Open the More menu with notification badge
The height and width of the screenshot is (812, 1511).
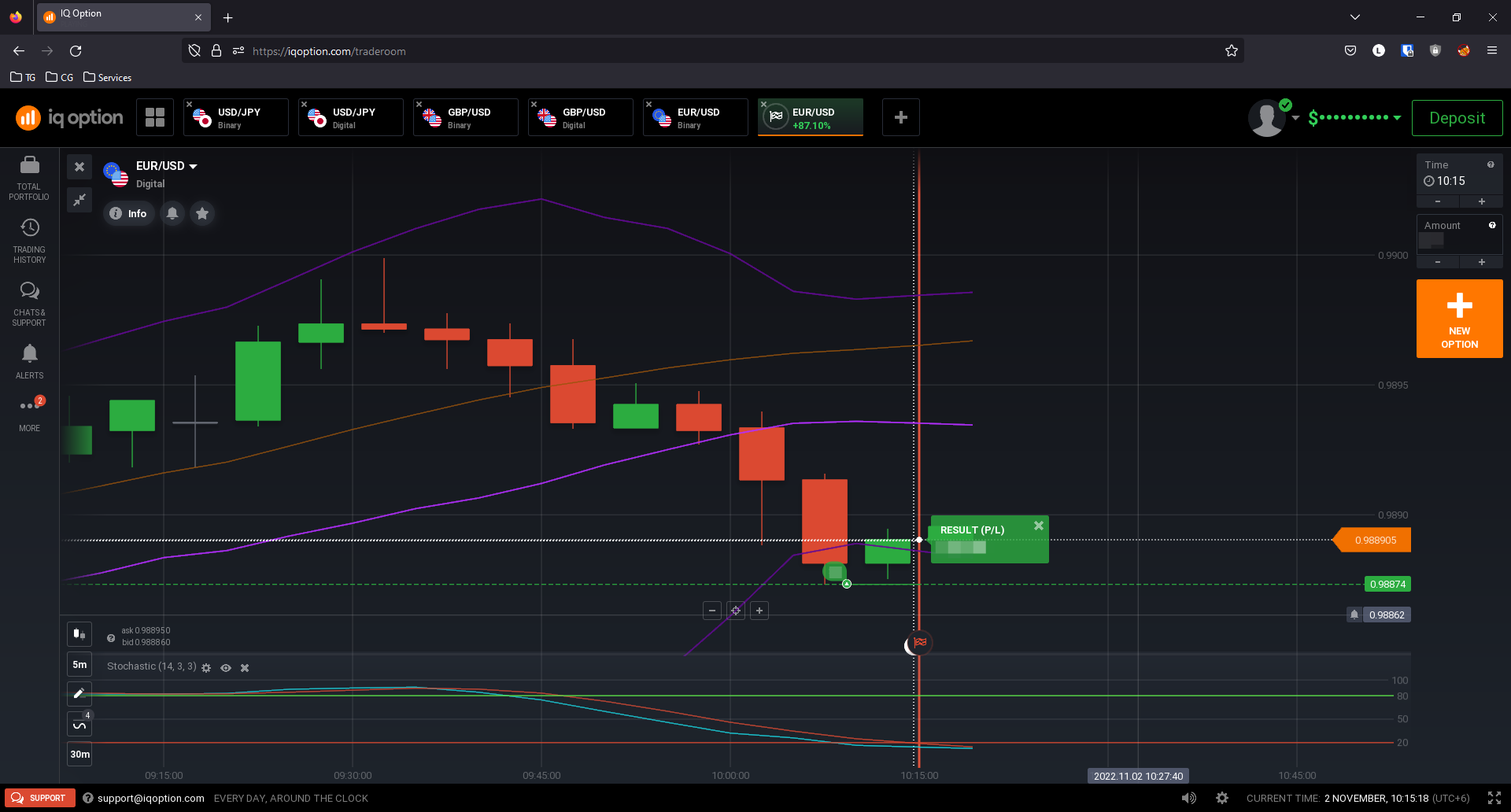click(x=30, y=414)
